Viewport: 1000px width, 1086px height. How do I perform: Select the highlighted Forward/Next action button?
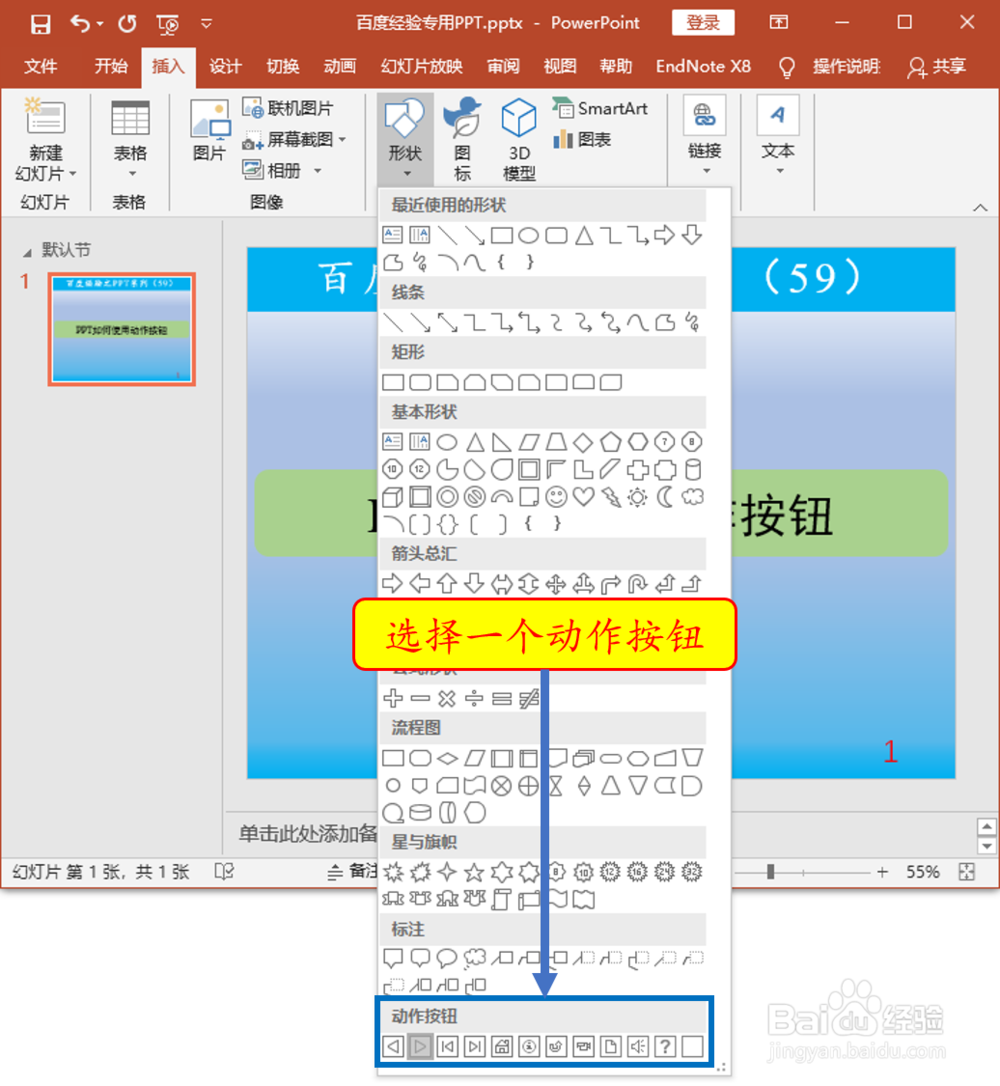[x=420, y=1046]
